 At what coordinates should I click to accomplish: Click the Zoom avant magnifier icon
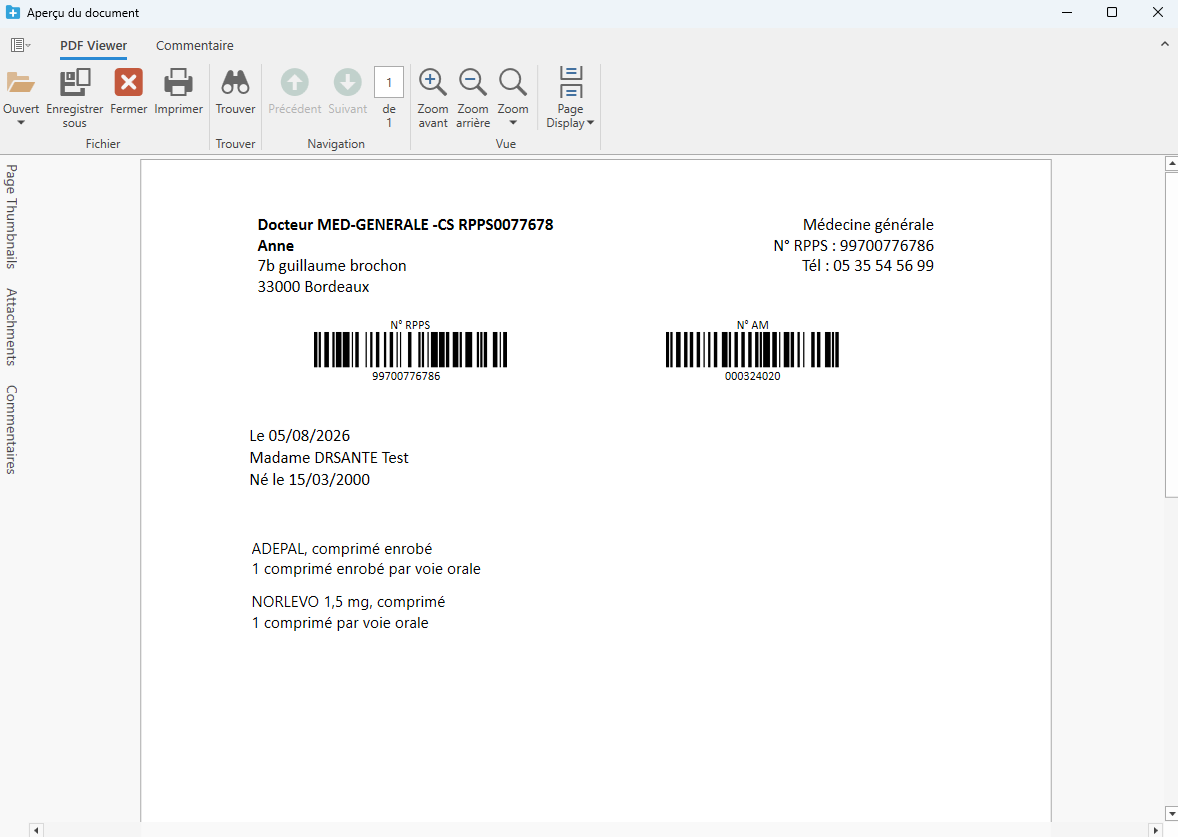point(433,83)
